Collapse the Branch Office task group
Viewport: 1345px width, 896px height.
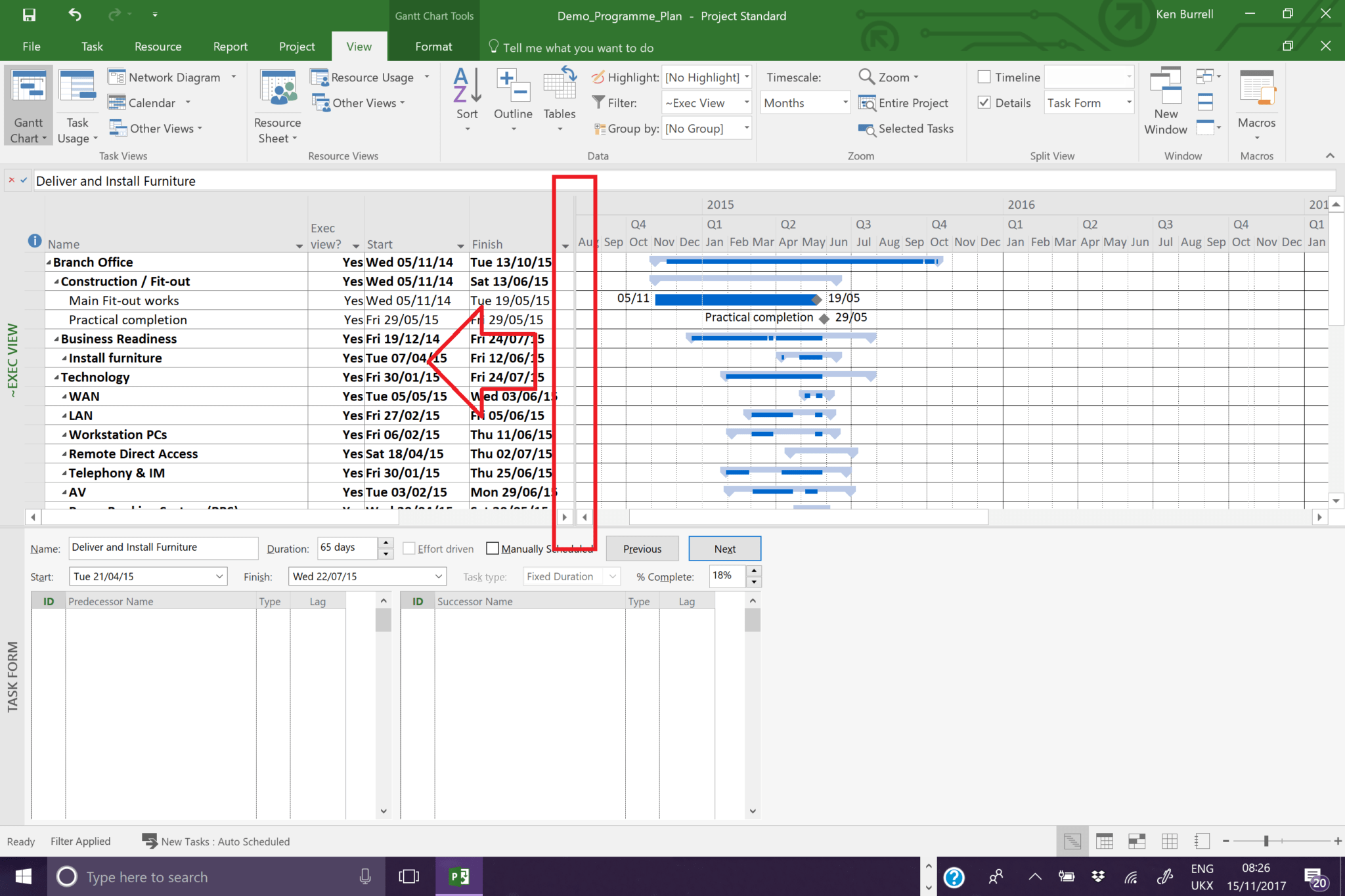tap(49, 261)
